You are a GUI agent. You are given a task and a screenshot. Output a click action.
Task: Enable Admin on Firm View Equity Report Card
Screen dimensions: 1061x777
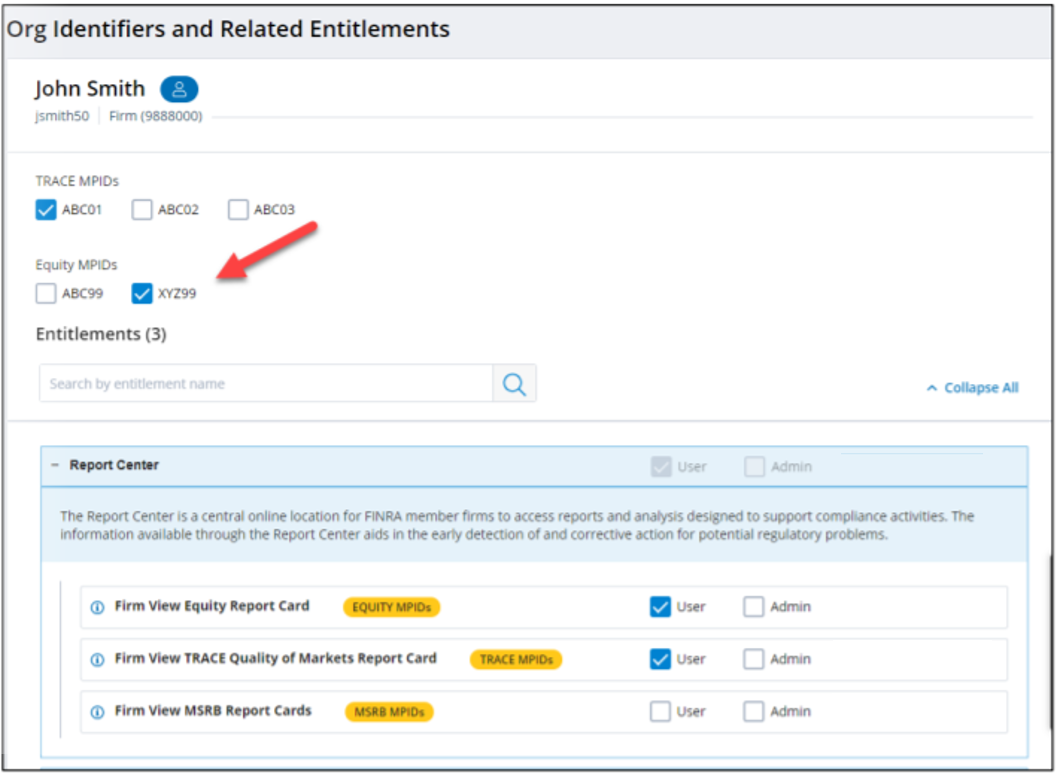point(756,606)
